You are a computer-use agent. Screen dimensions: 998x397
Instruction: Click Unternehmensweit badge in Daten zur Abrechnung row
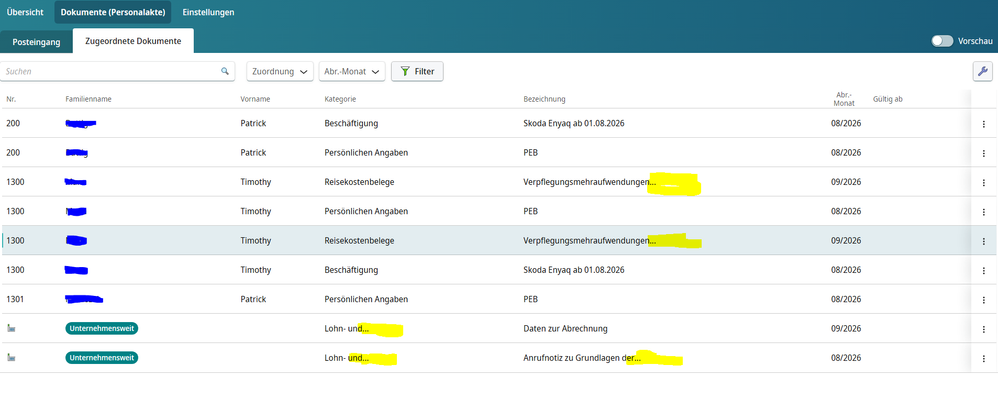(102, 328)
